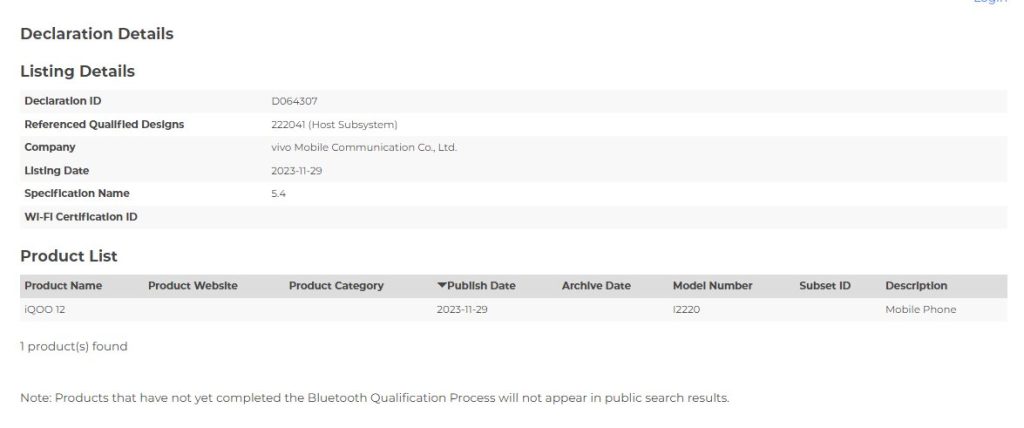Screen dimensions: 1024x428
Task: Click the Declaration ID value D064307
Action: point(294,101)
